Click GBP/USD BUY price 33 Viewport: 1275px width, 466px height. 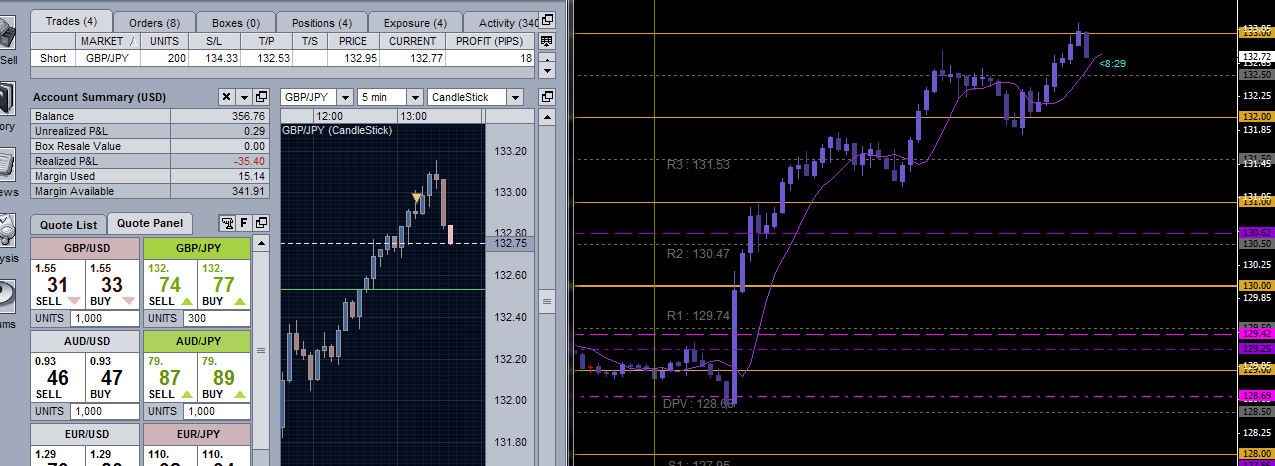[112, 284]
